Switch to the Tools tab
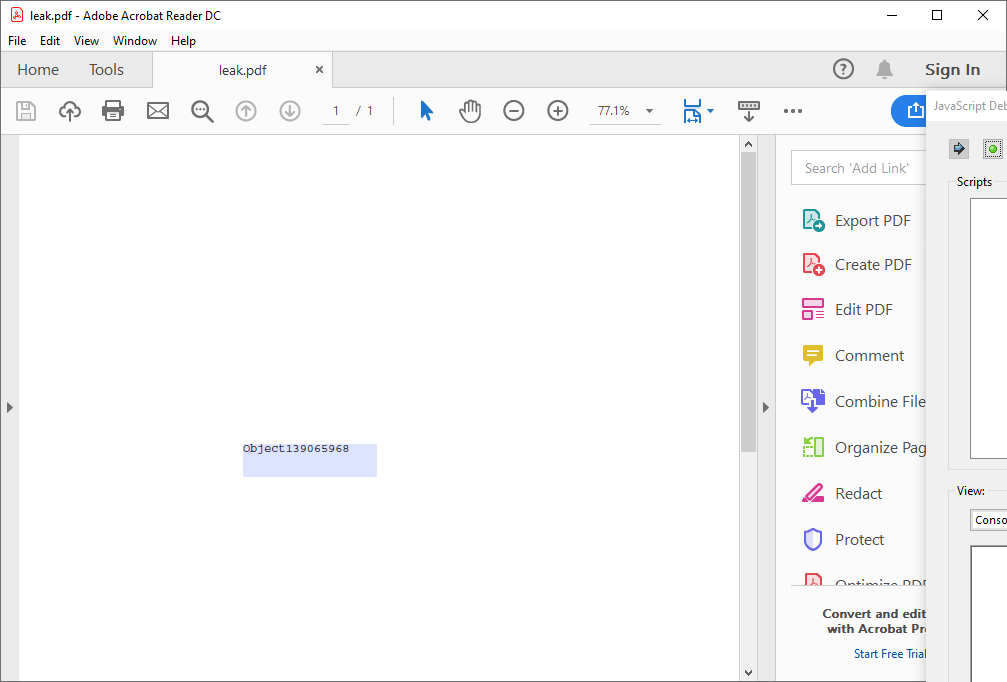 tap(106, 70)
